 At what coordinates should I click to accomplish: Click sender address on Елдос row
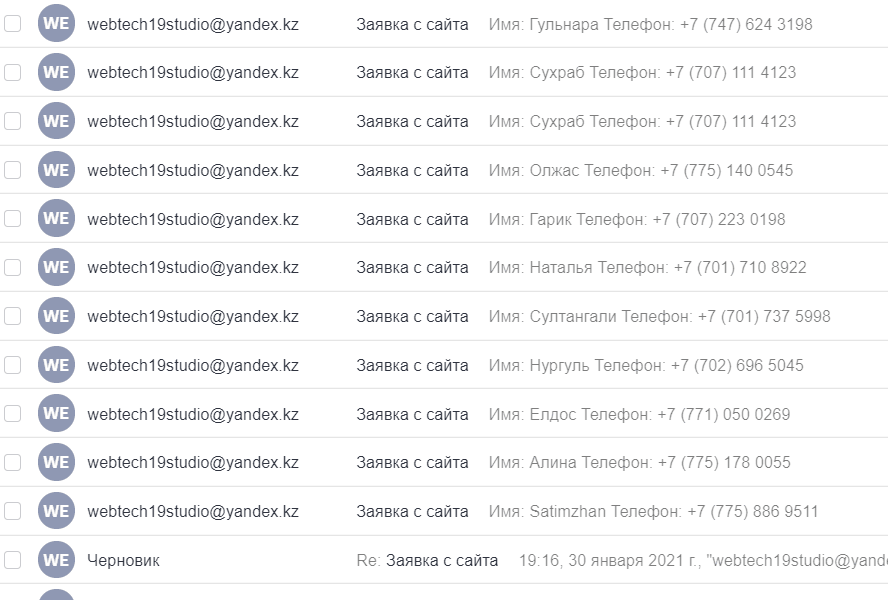pyautogui.click(x=193, y=414)
